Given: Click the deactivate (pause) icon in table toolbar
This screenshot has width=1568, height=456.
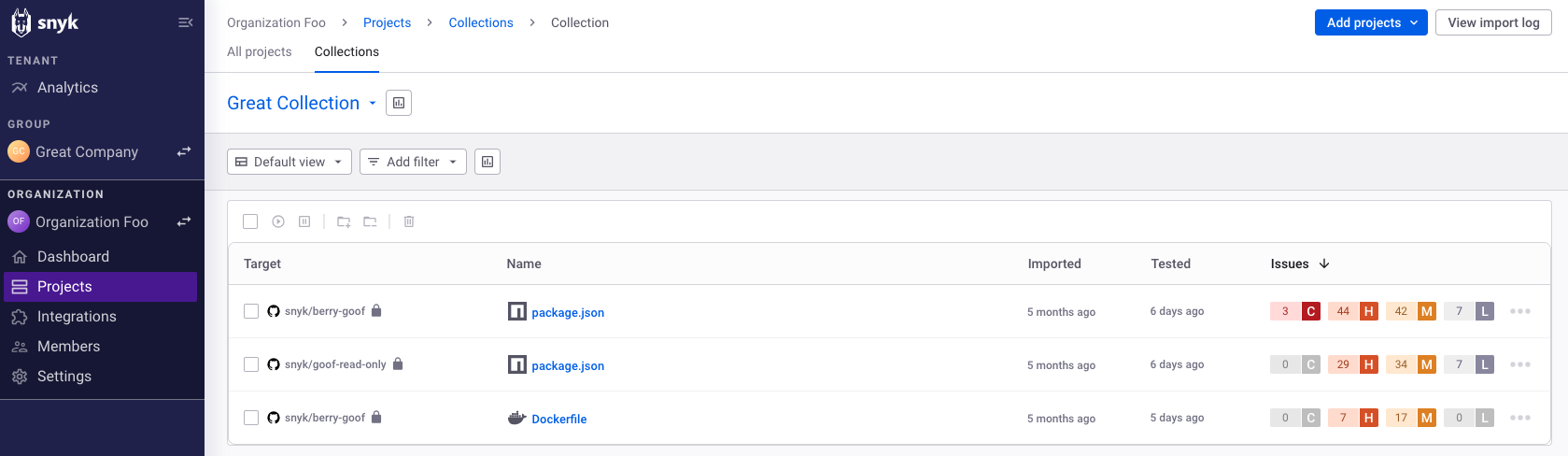Looking at the screenshot, I should 304,221.
